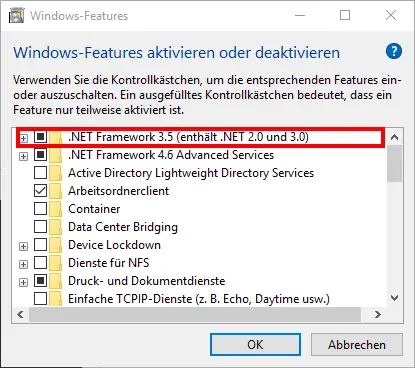Expand .NET Framework 4.6 Advanced Services

click(x=23, y=156)
